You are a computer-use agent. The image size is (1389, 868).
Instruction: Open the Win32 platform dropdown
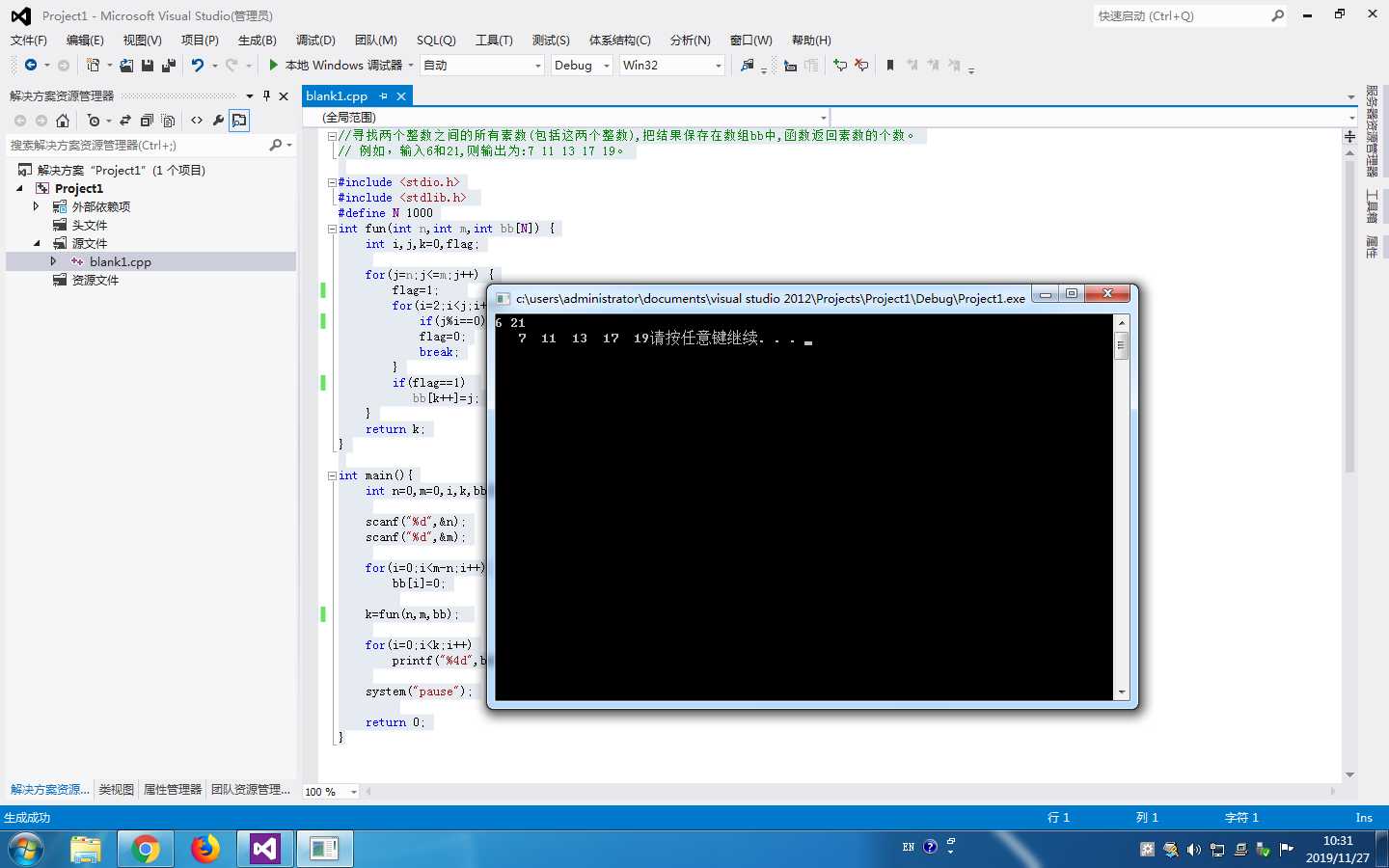tap(672, 65)
